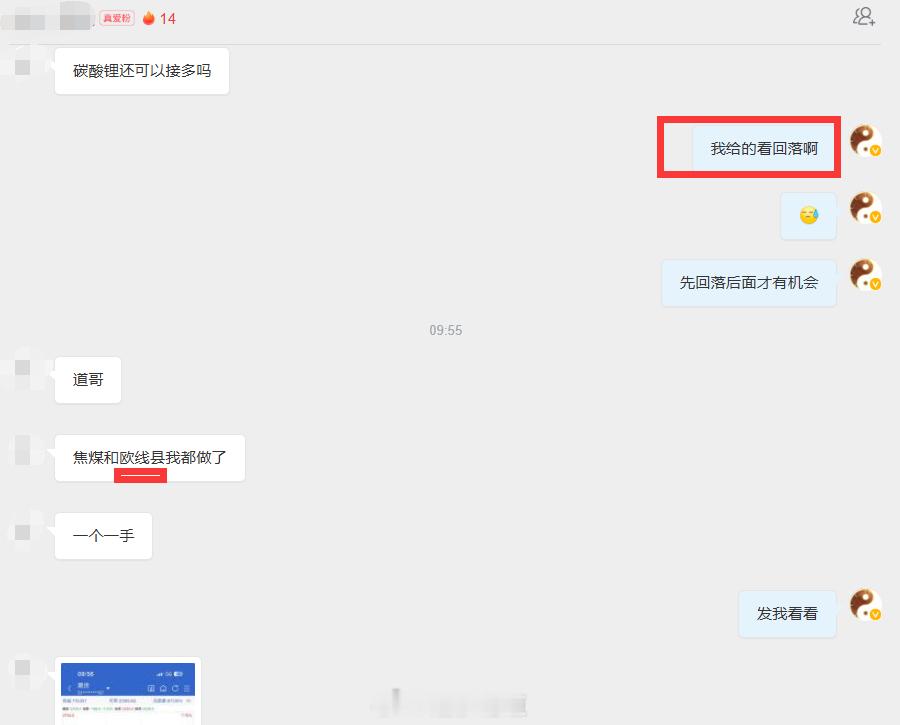Screen dimensions: 900x725
Task: Click the blurred avatar beside 道哥
Action: click(x=23, y=371)
